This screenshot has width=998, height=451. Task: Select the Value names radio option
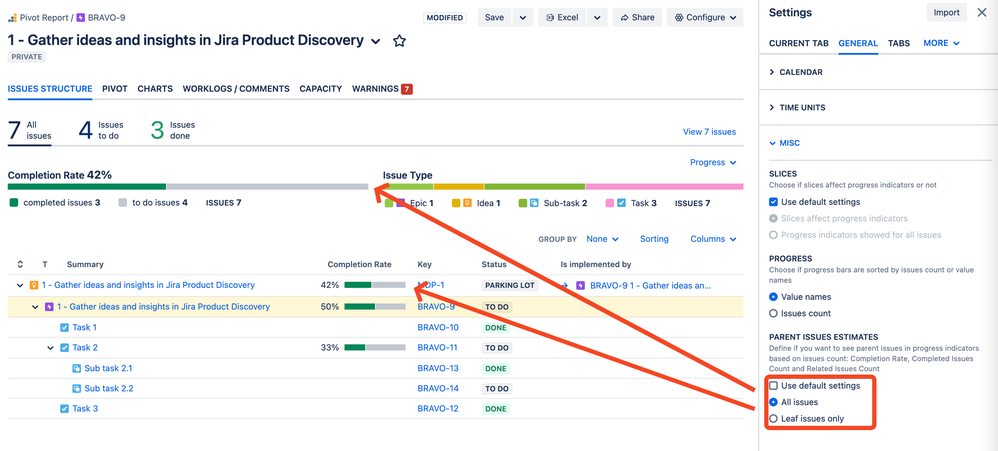tap(773, 297)
